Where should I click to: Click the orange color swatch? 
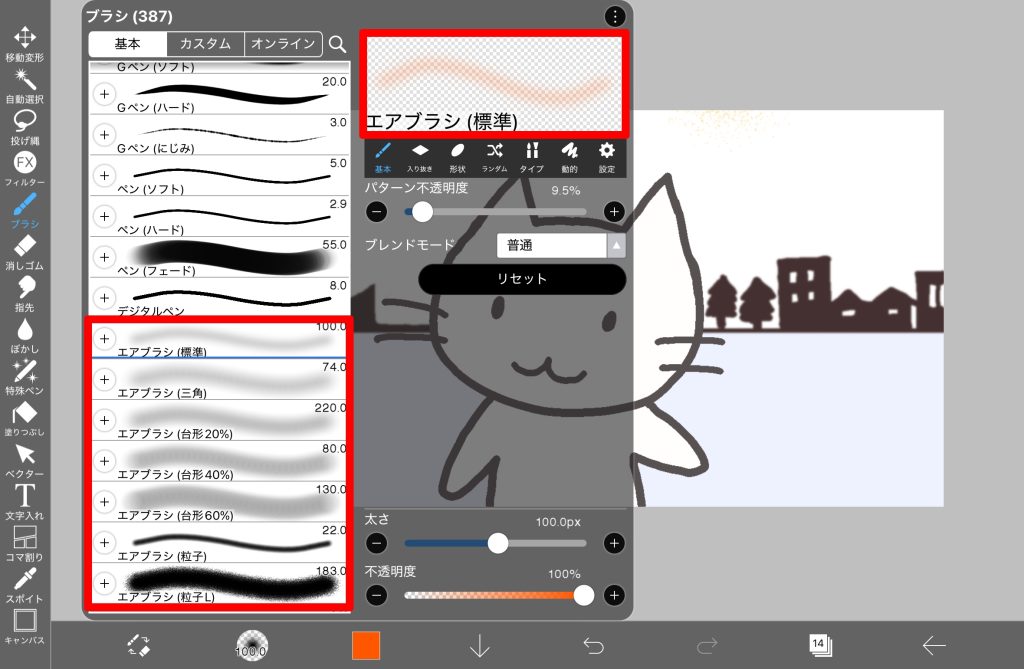[366, 645]
